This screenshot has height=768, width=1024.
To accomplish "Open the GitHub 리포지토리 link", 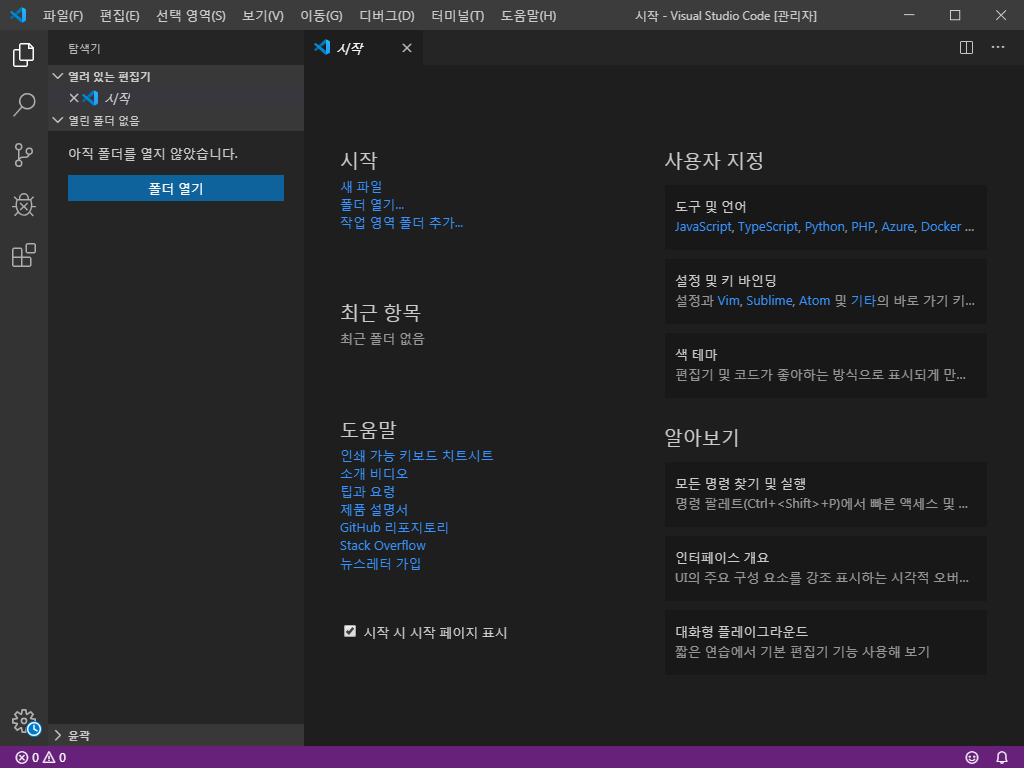I will pos(394,528).
